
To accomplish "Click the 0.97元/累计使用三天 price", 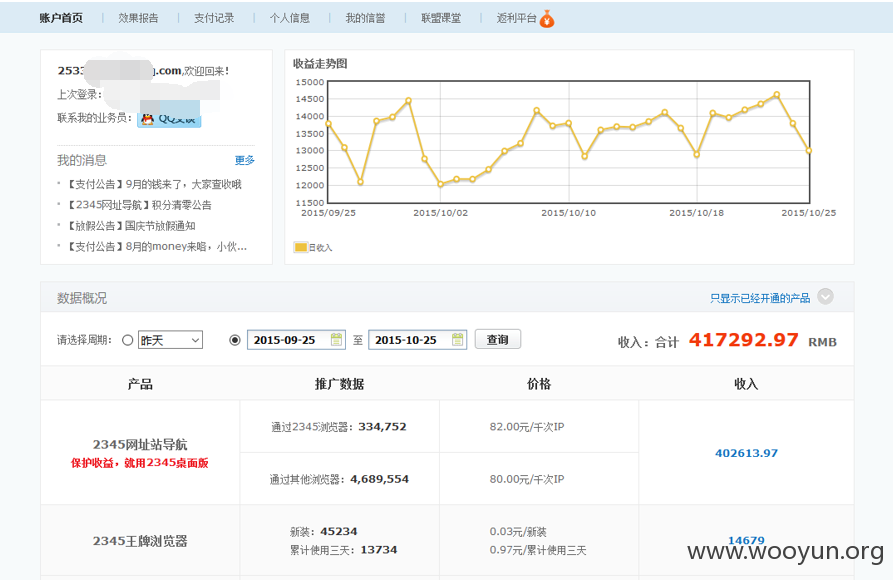I will click(x=538, y=550).
